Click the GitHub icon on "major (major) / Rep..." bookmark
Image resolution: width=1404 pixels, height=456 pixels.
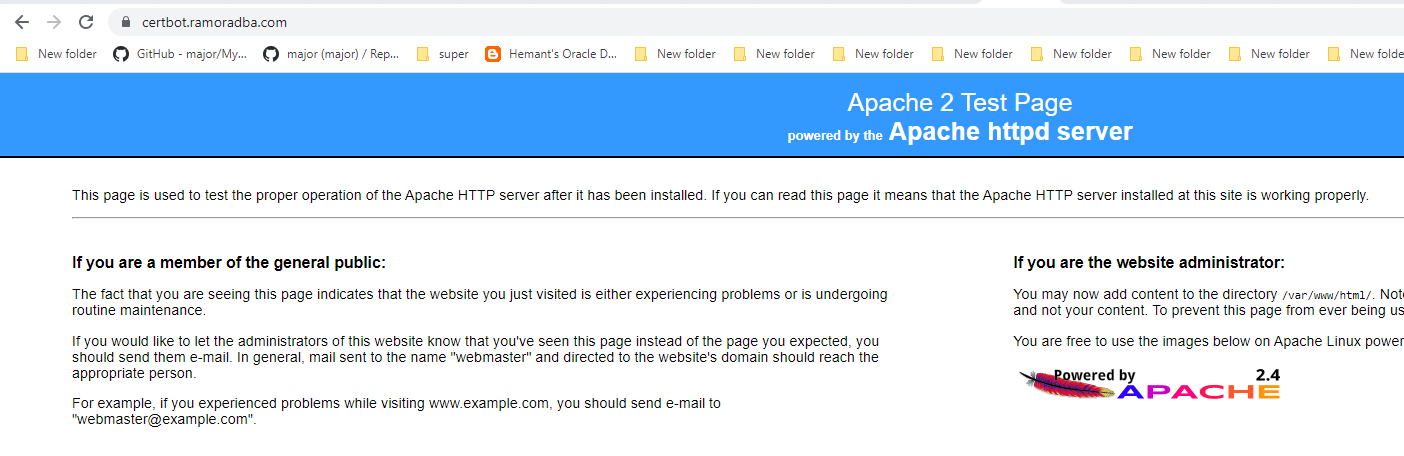[271, 54]
